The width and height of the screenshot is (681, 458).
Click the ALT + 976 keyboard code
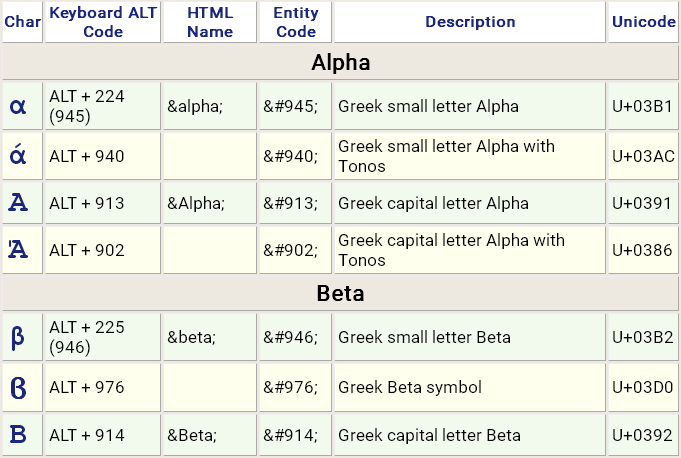pos(87,387)
